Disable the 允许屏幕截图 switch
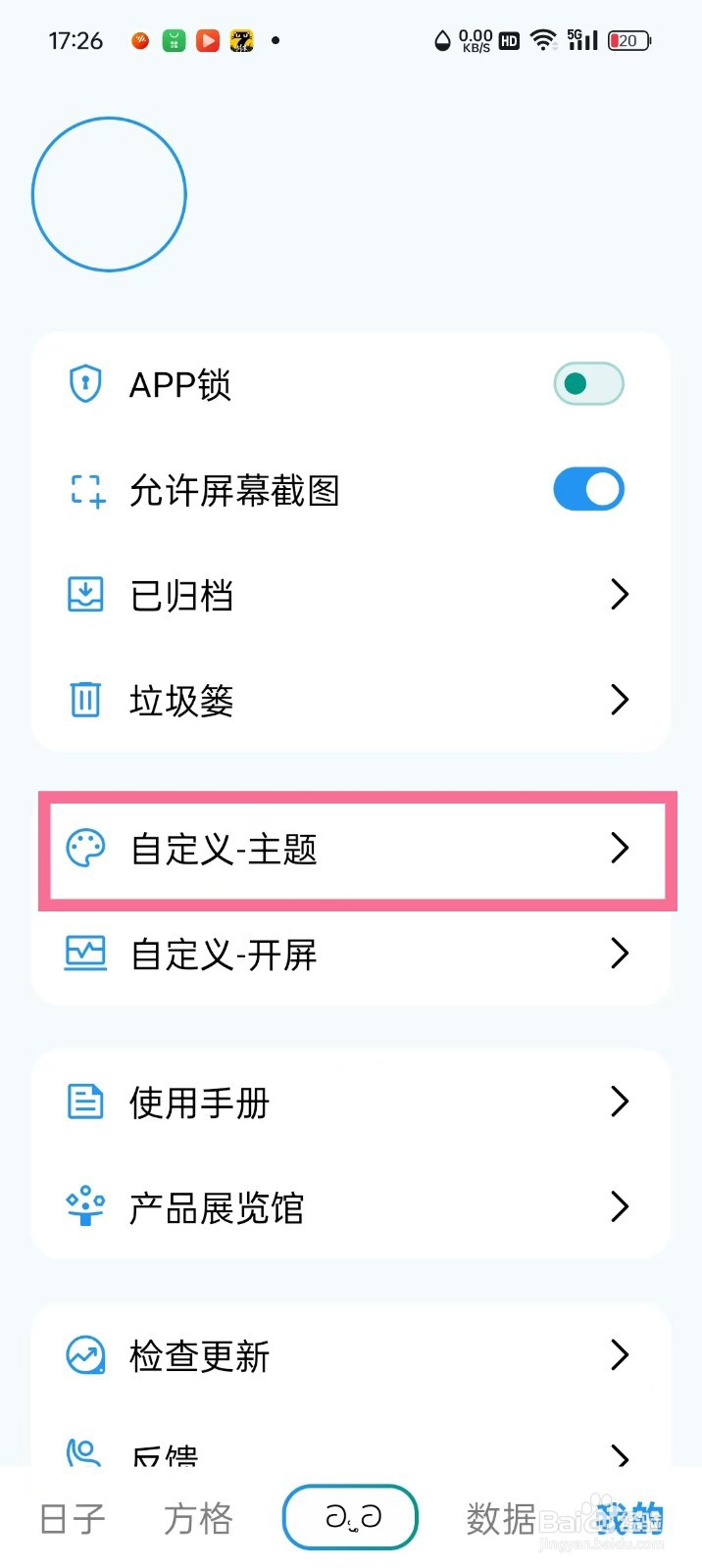The height and width of the screenshot is (1568, 702). click(x=588, y=489)
